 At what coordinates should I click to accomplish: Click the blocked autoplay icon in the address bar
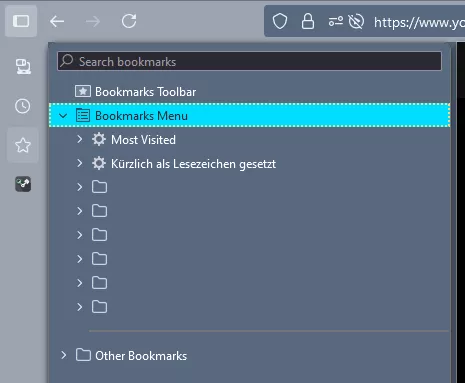[x=356, y=22]
